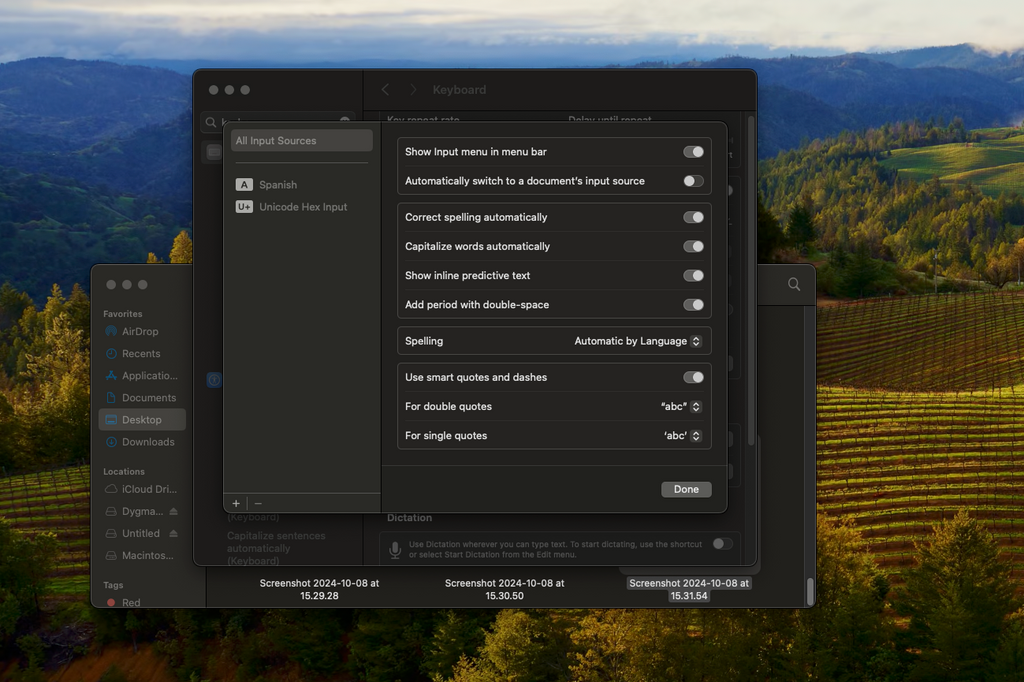Click the Done button
Image resolution: width=1024 pixels, height=682 pixels.
click(x=686, y=490)
